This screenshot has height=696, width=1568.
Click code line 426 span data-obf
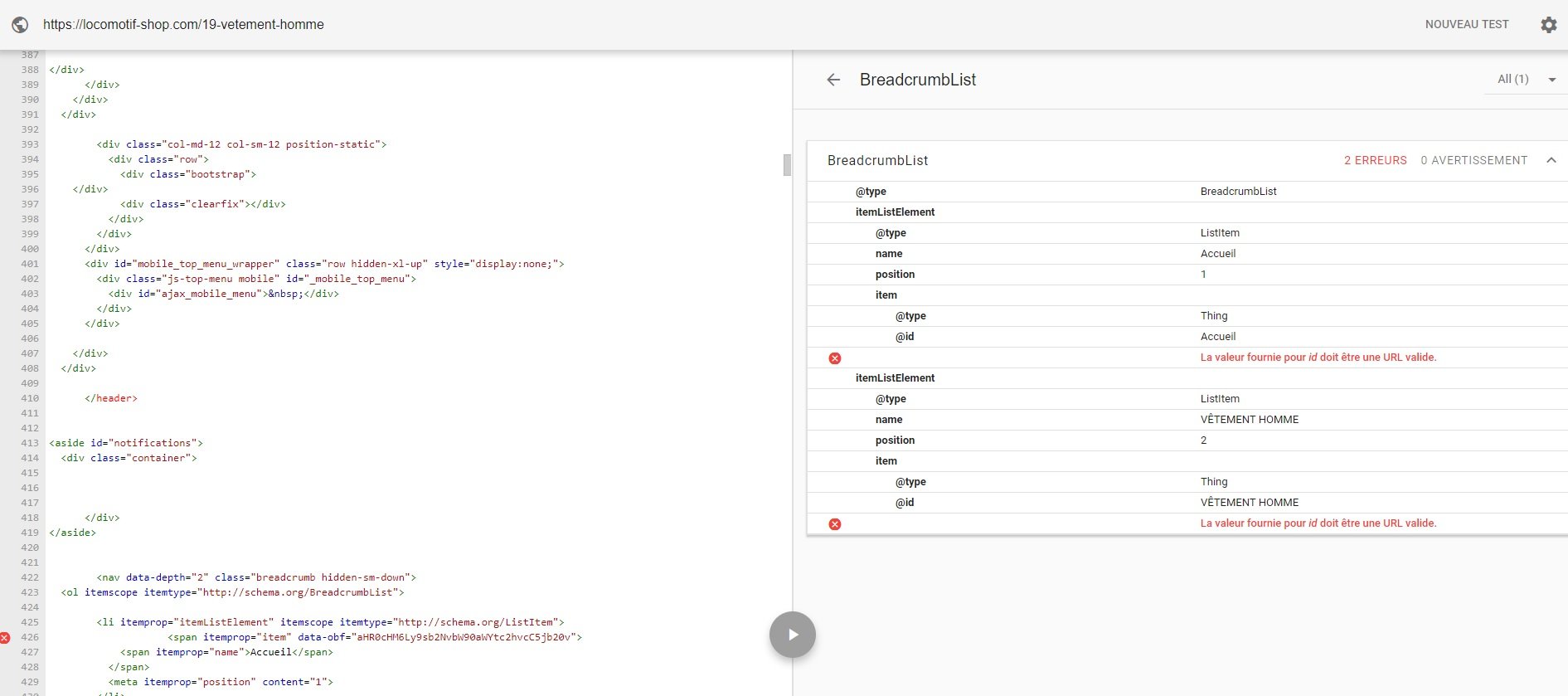[375, 637]
